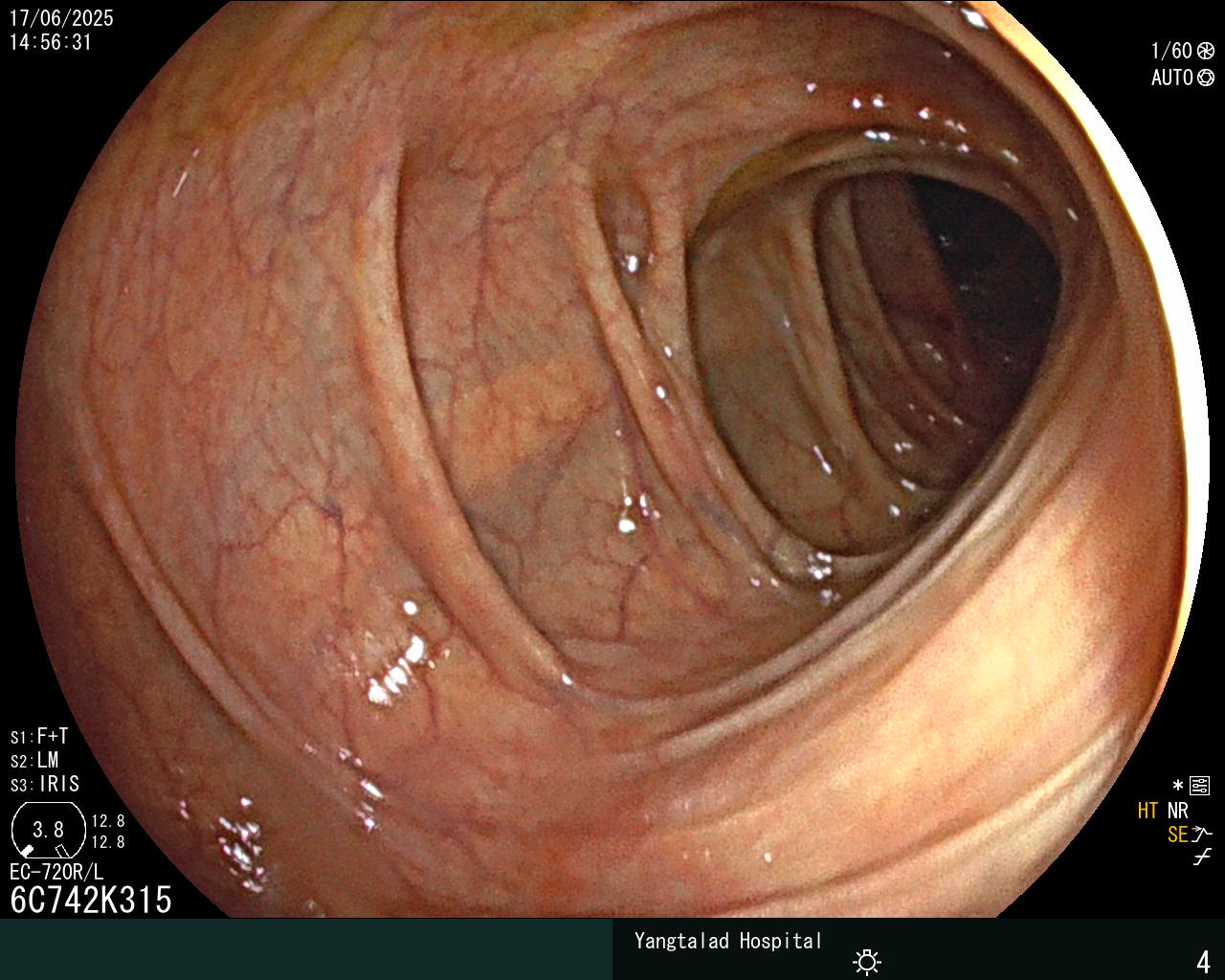Screen dimensions: 1225x980
Task: Click the S3:IRIS switch label
Action: pyautogui.click(x=45, y=785)
